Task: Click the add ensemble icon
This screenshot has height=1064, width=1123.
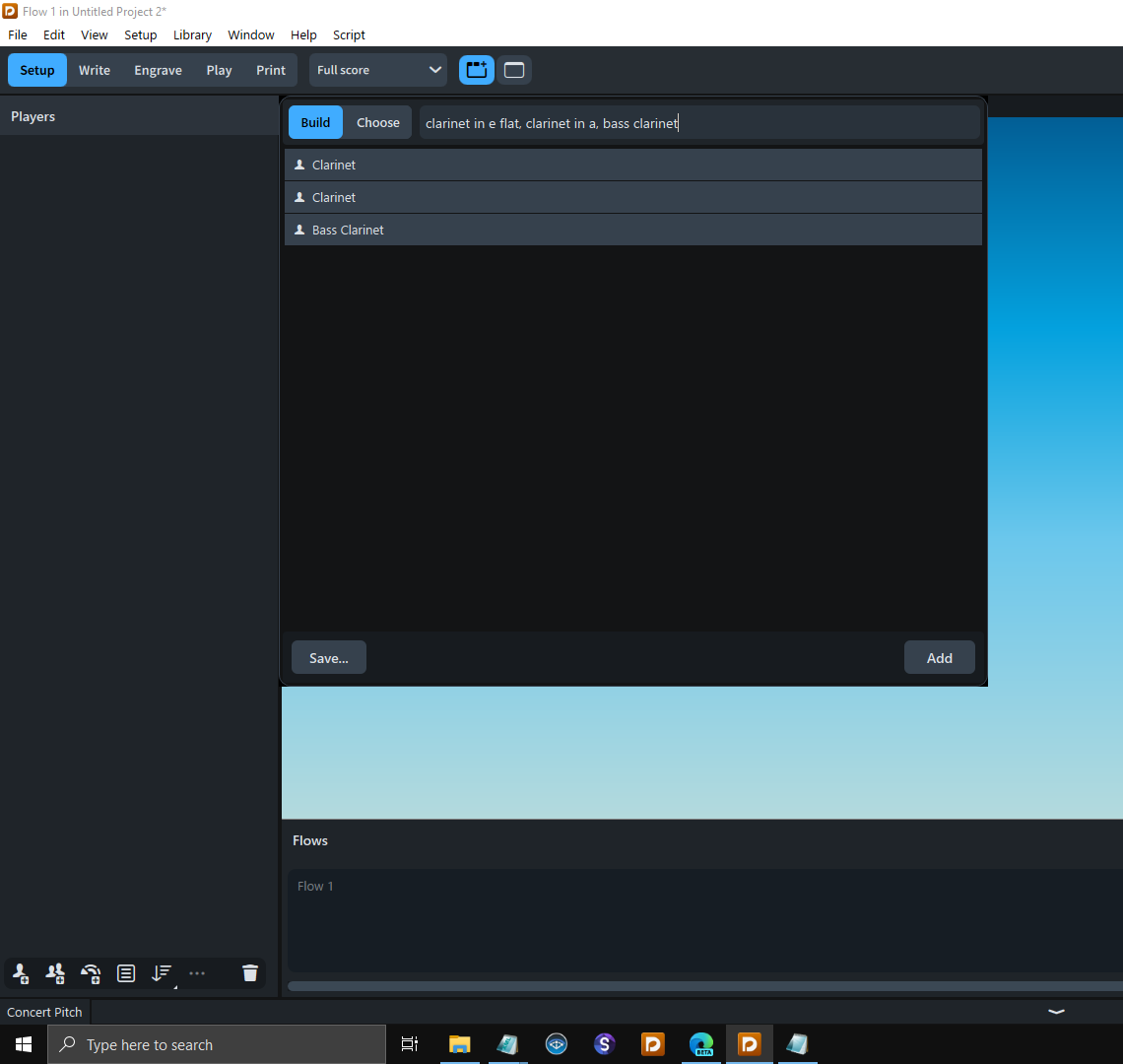Action: tap(91, 973)
